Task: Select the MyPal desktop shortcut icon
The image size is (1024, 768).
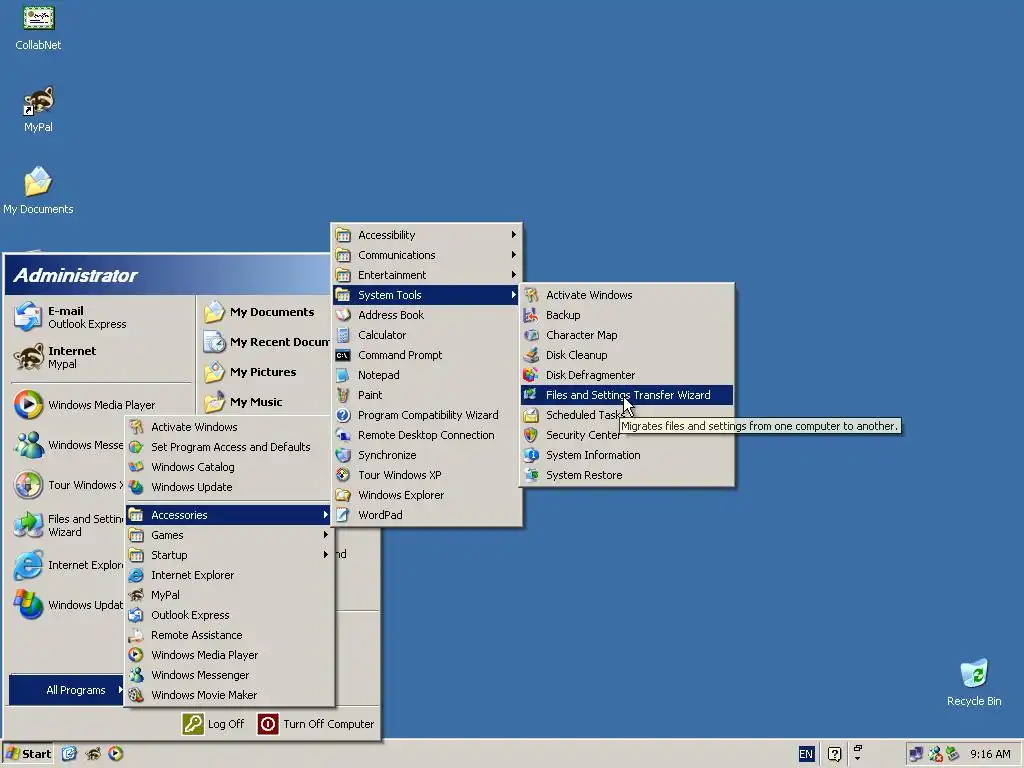Action: [39, 109]
